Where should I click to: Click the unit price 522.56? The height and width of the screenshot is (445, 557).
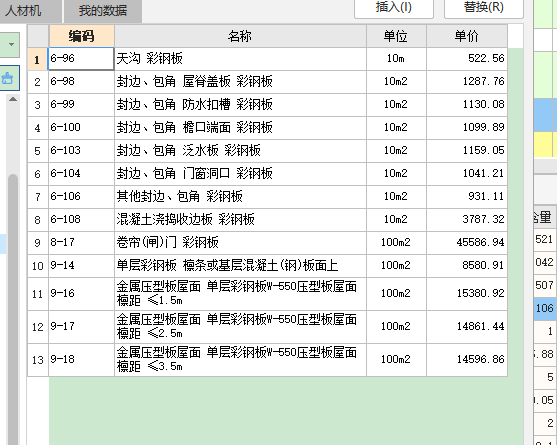click(467, 59)
